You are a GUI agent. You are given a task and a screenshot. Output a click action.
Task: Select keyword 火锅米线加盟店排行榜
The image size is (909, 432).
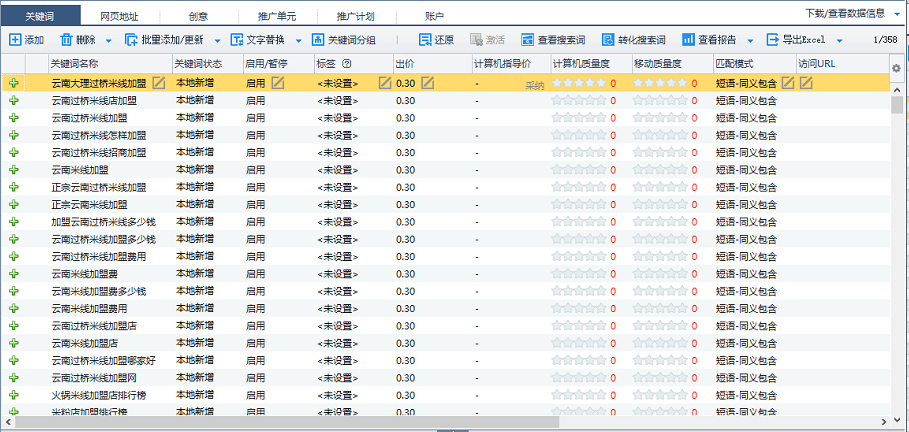(99, 395)
